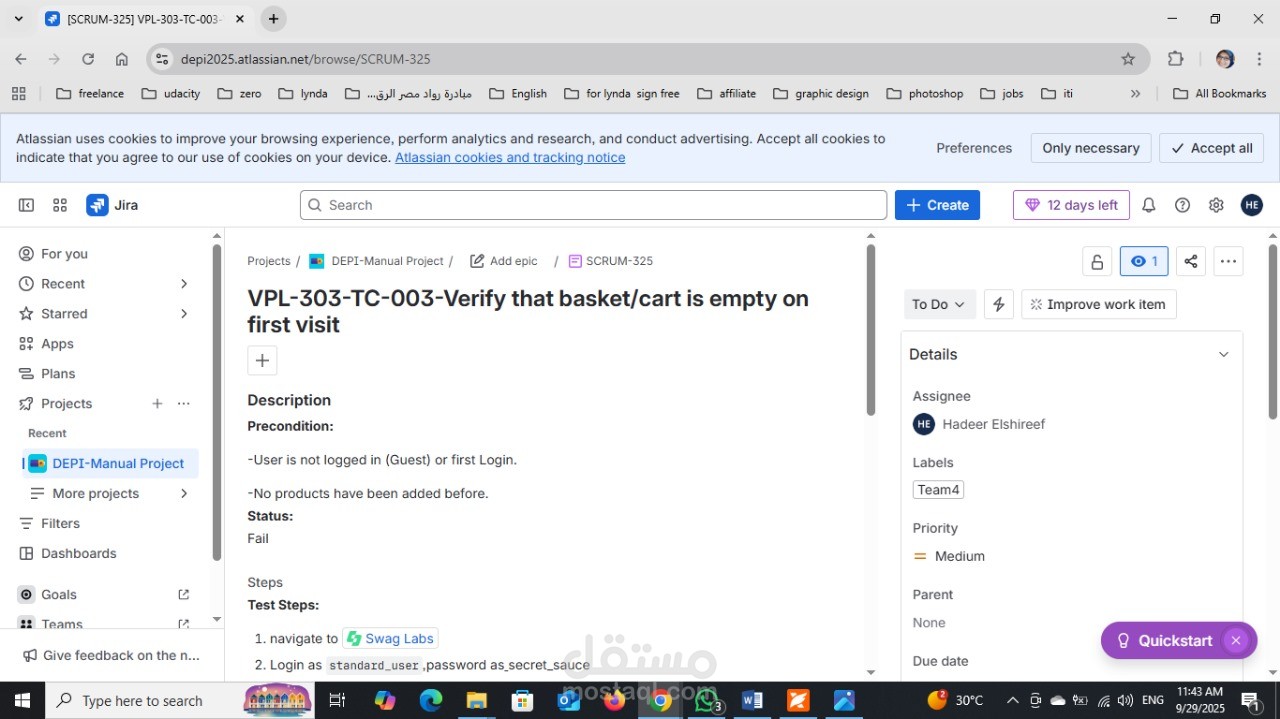Expand the Starred menu chevron
1280x719 pixels.
point(184,313)
